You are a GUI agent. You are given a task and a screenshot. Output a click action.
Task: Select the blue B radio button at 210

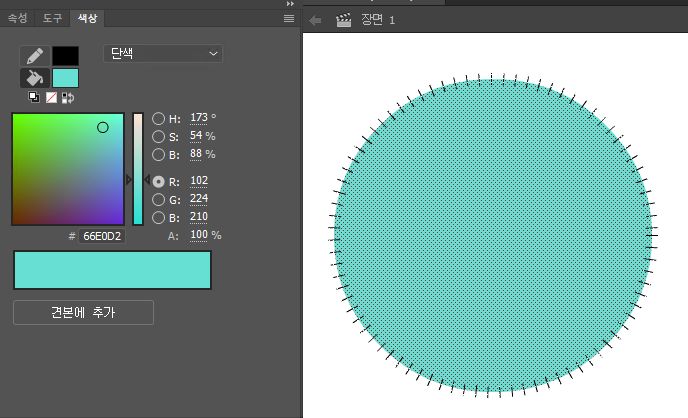(158, 218)
